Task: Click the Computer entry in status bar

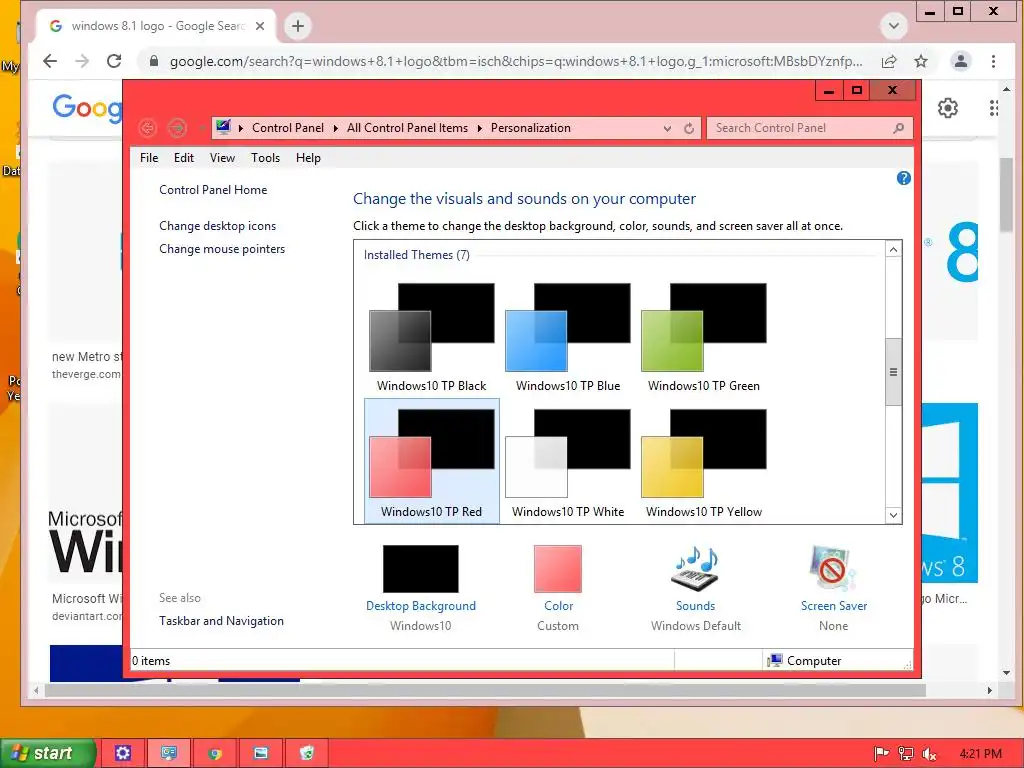Action: [804, 661]
